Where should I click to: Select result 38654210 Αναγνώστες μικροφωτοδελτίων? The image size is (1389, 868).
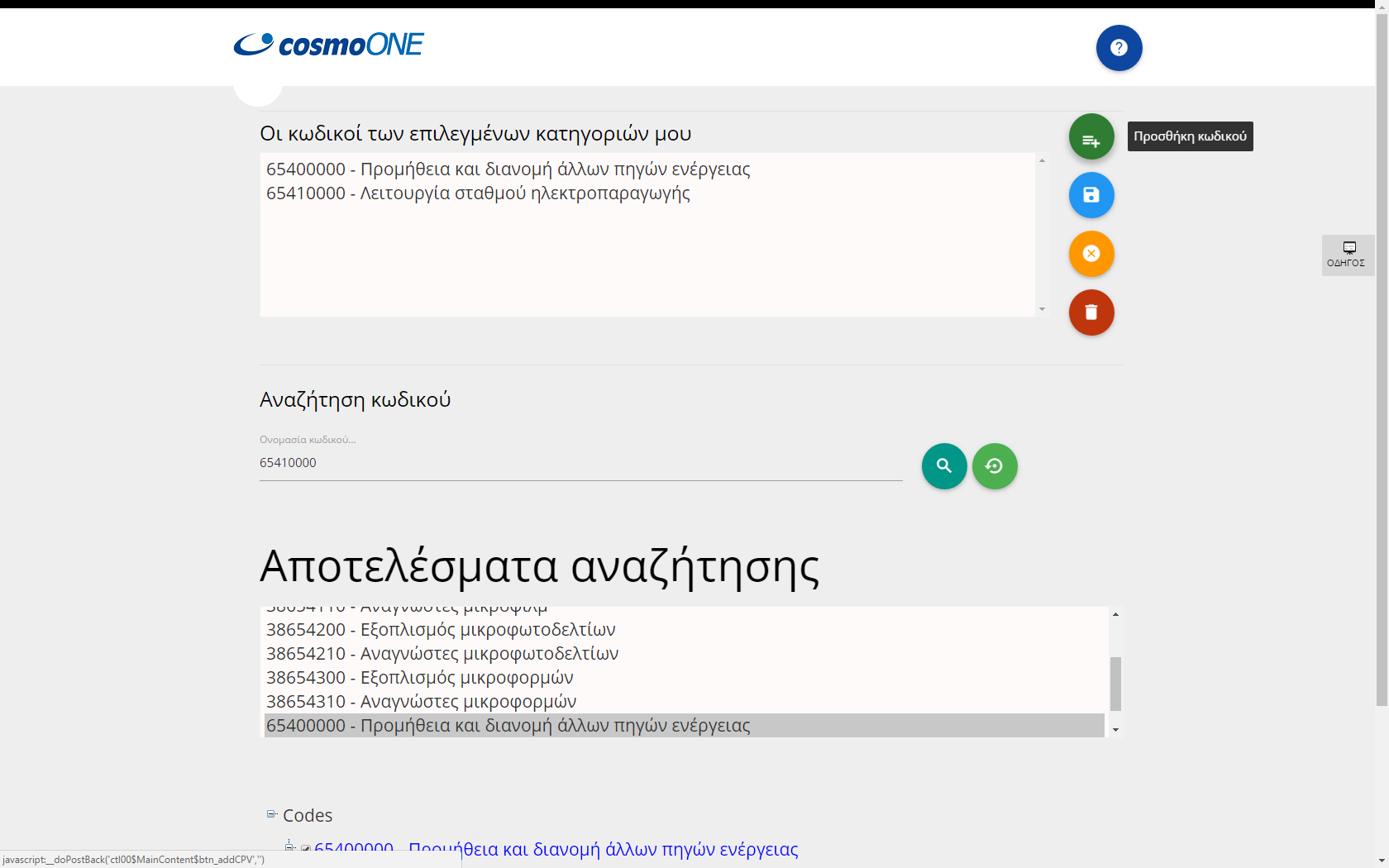click(685, 654)
